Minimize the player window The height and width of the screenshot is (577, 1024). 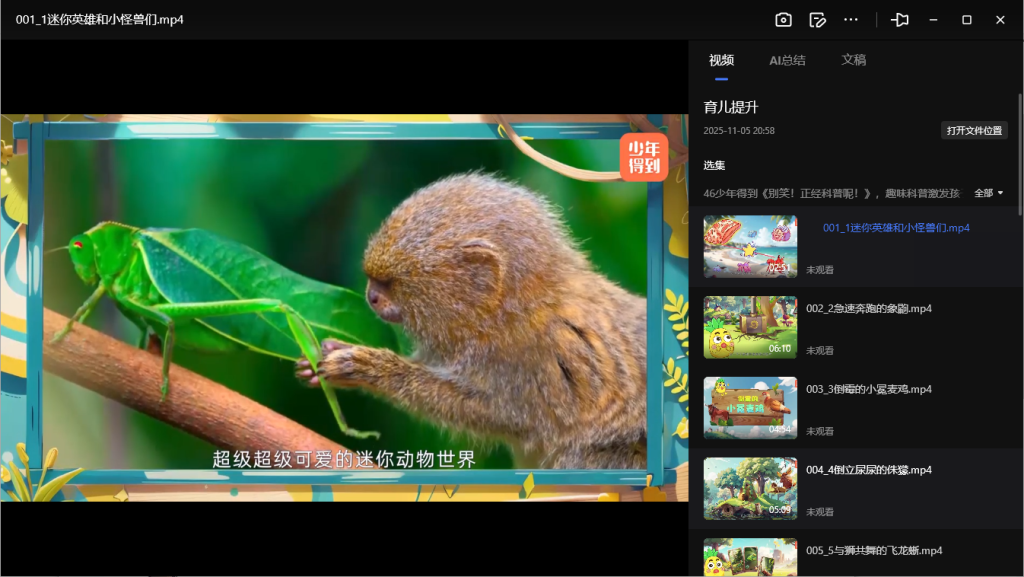click(x=933, y=20)
